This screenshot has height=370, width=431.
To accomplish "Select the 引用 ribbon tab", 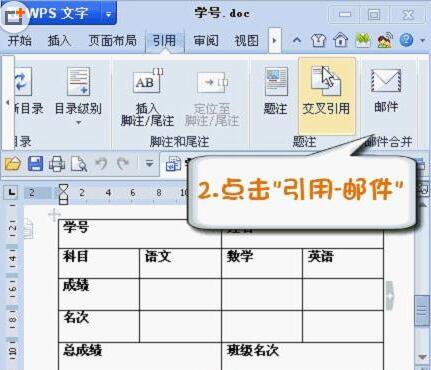I will pos(164,41).
